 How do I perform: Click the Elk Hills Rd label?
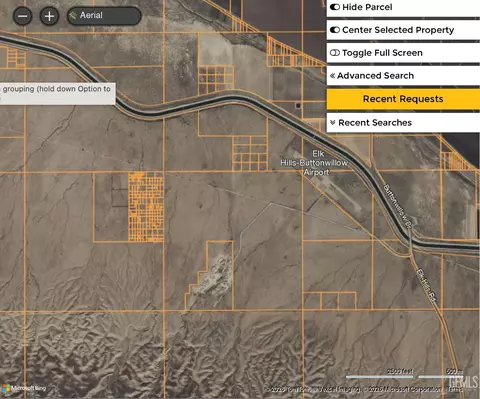click(426, 286)
